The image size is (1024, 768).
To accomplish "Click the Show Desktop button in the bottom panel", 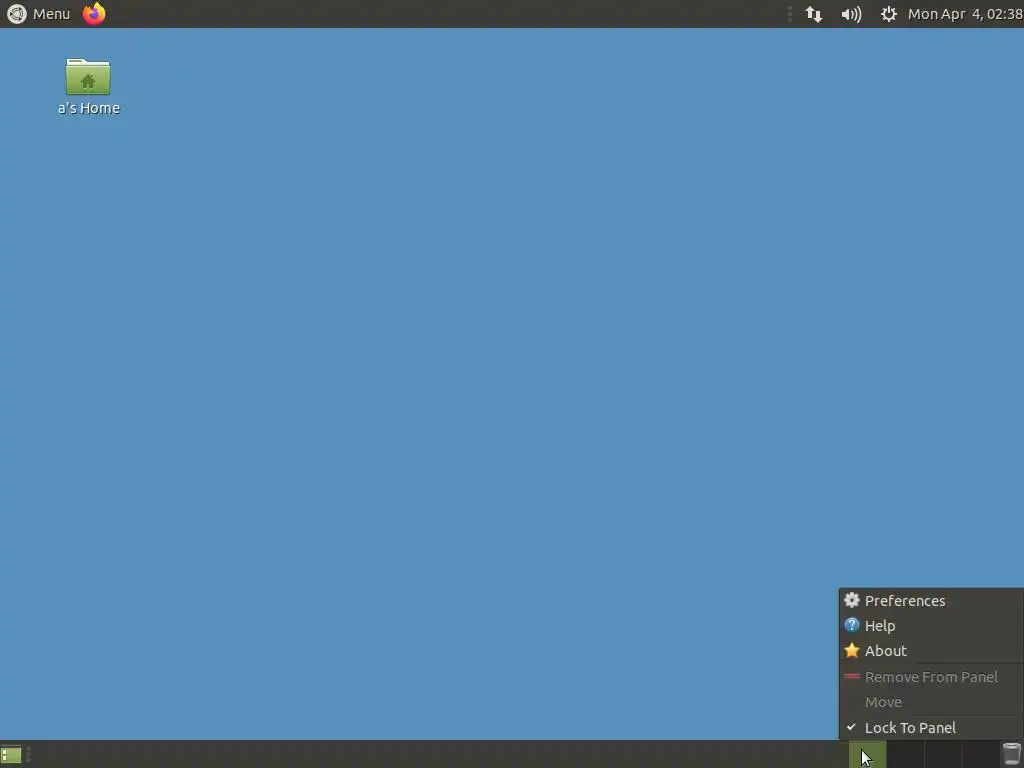I will (x=11, y=755).
